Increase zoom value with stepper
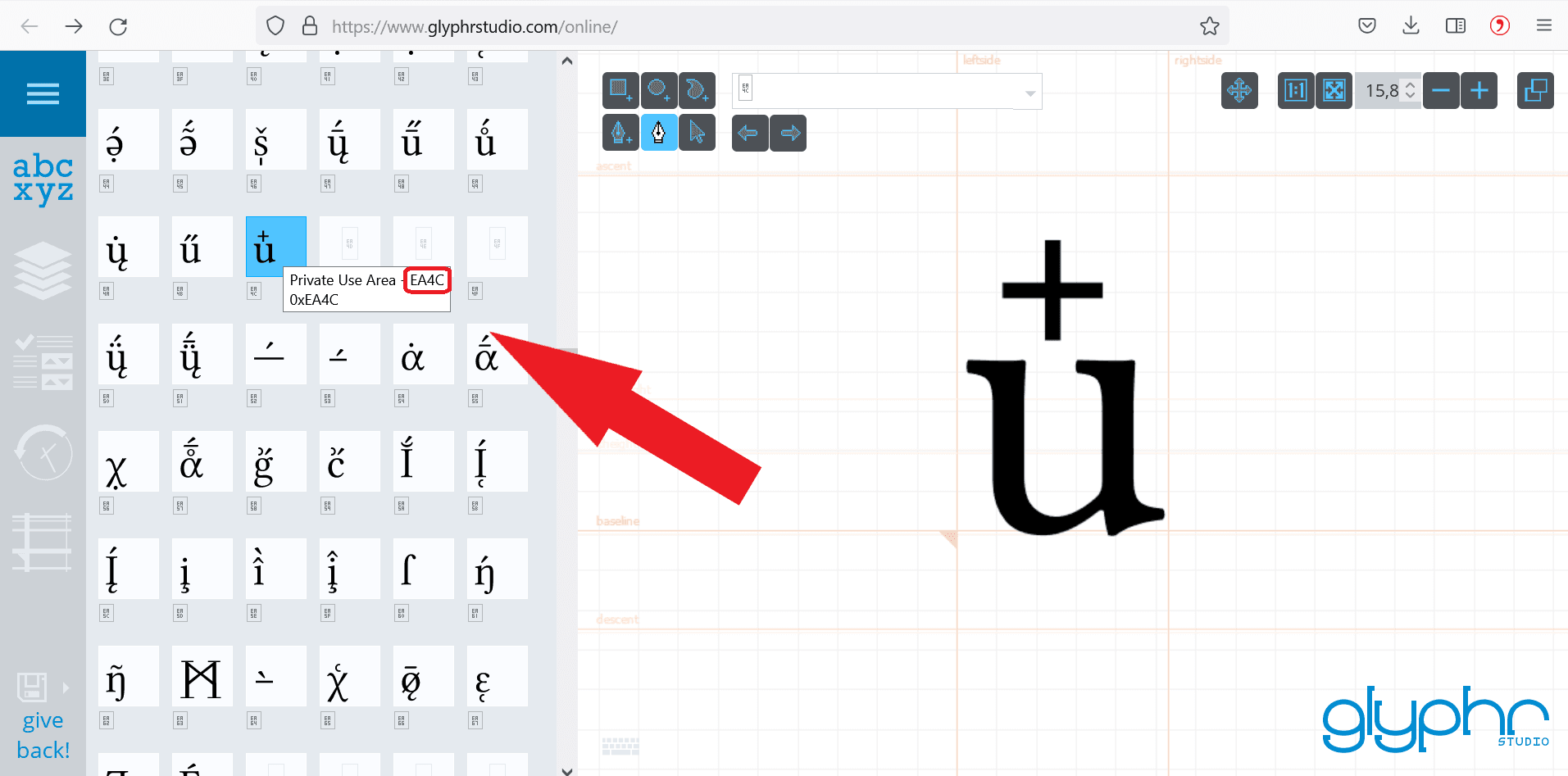 pyautogui.click(x=1410, y=85)
